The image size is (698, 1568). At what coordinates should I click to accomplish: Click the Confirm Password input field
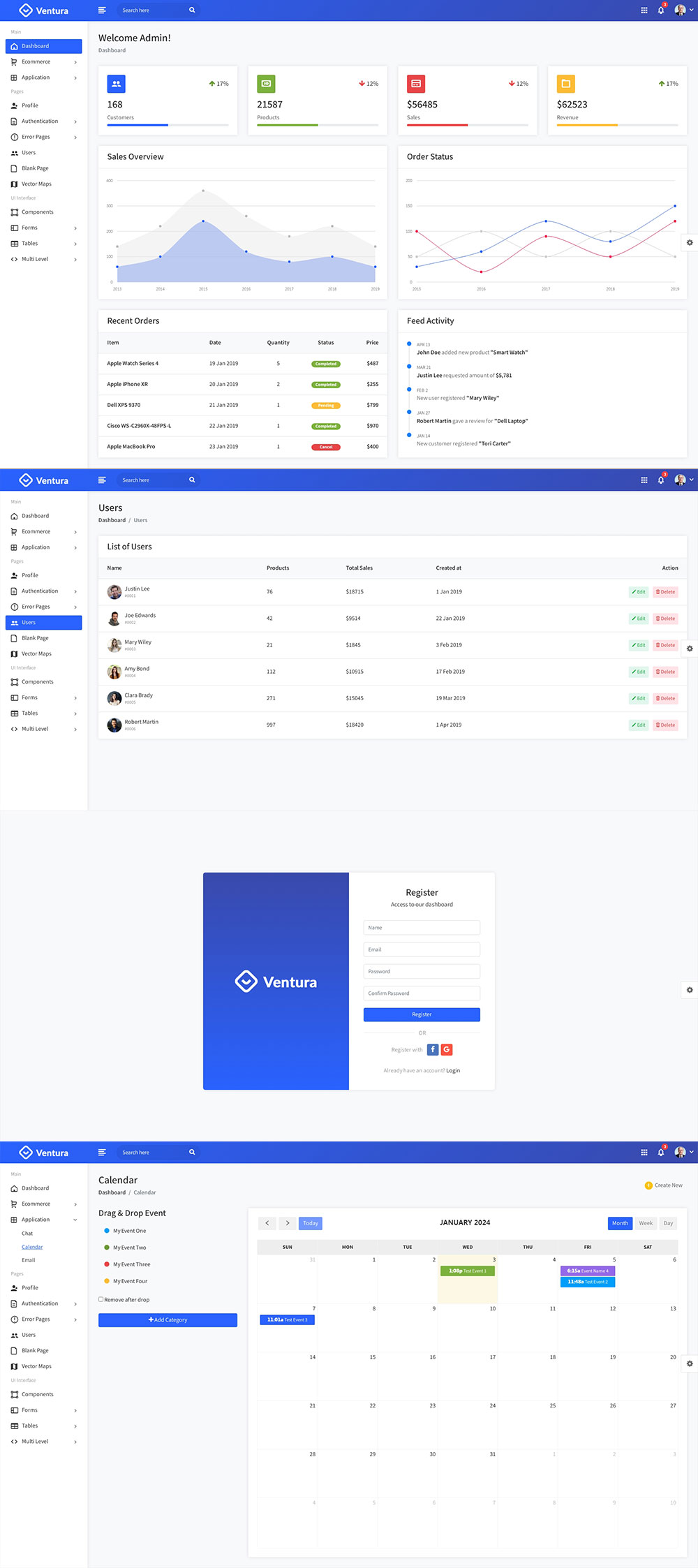coord(422,993)
